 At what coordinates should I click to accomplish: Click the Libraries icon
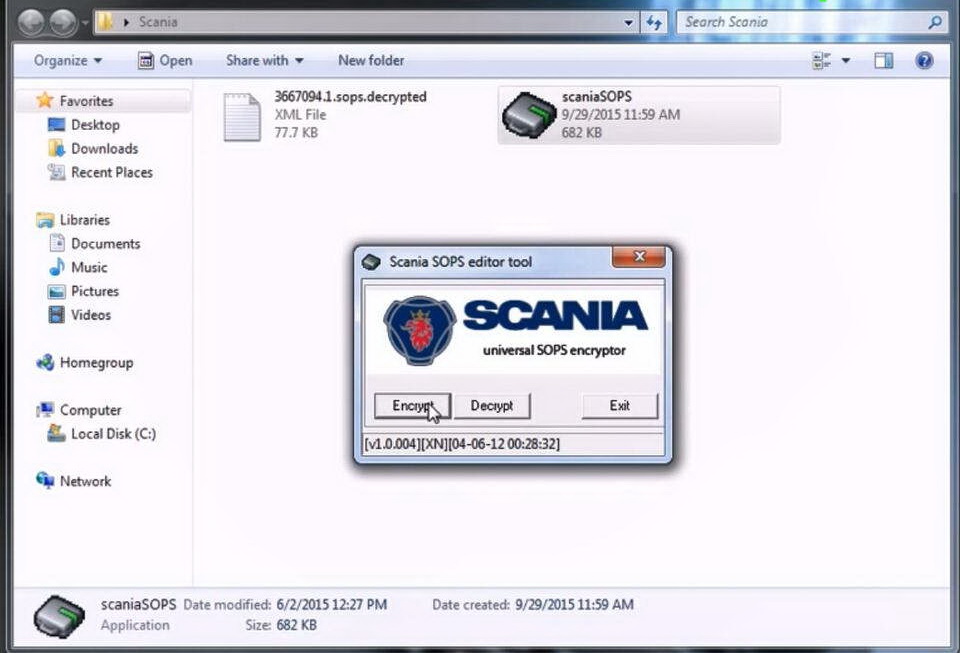[x=45, y=220]
